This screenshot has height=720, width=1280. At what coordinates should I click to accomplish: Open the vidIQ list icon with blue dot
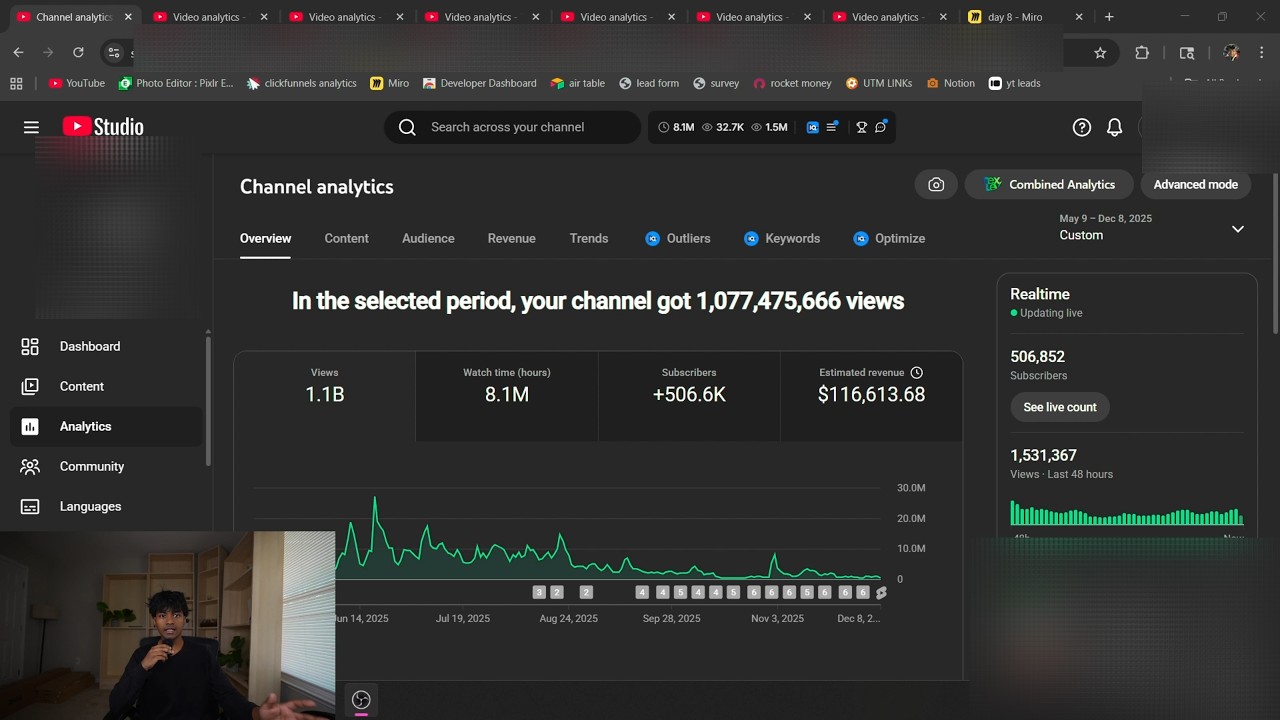click(832, 127)
